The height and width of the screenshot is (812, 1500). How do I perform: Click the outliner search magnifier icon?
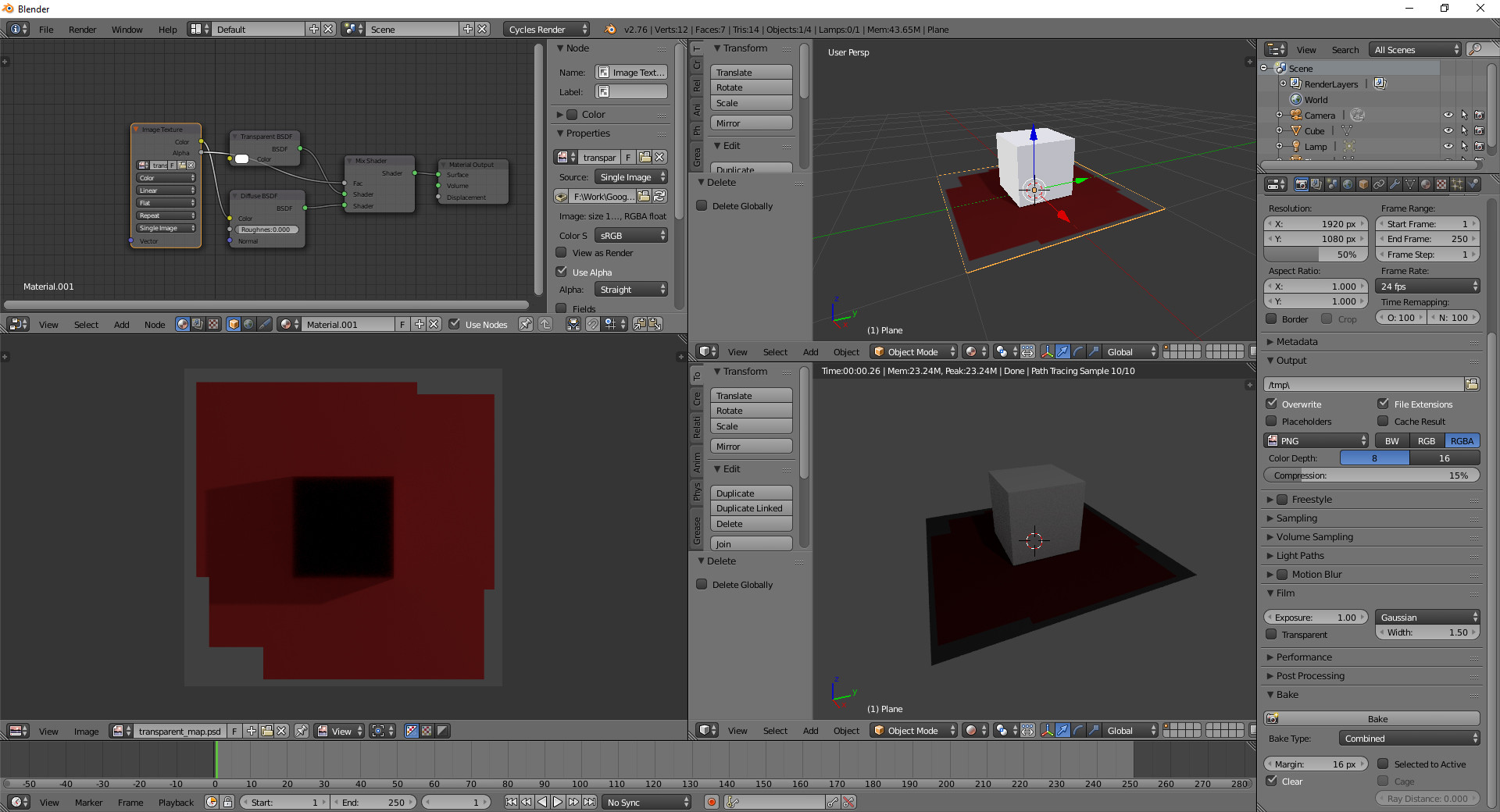click(1476, 49)
